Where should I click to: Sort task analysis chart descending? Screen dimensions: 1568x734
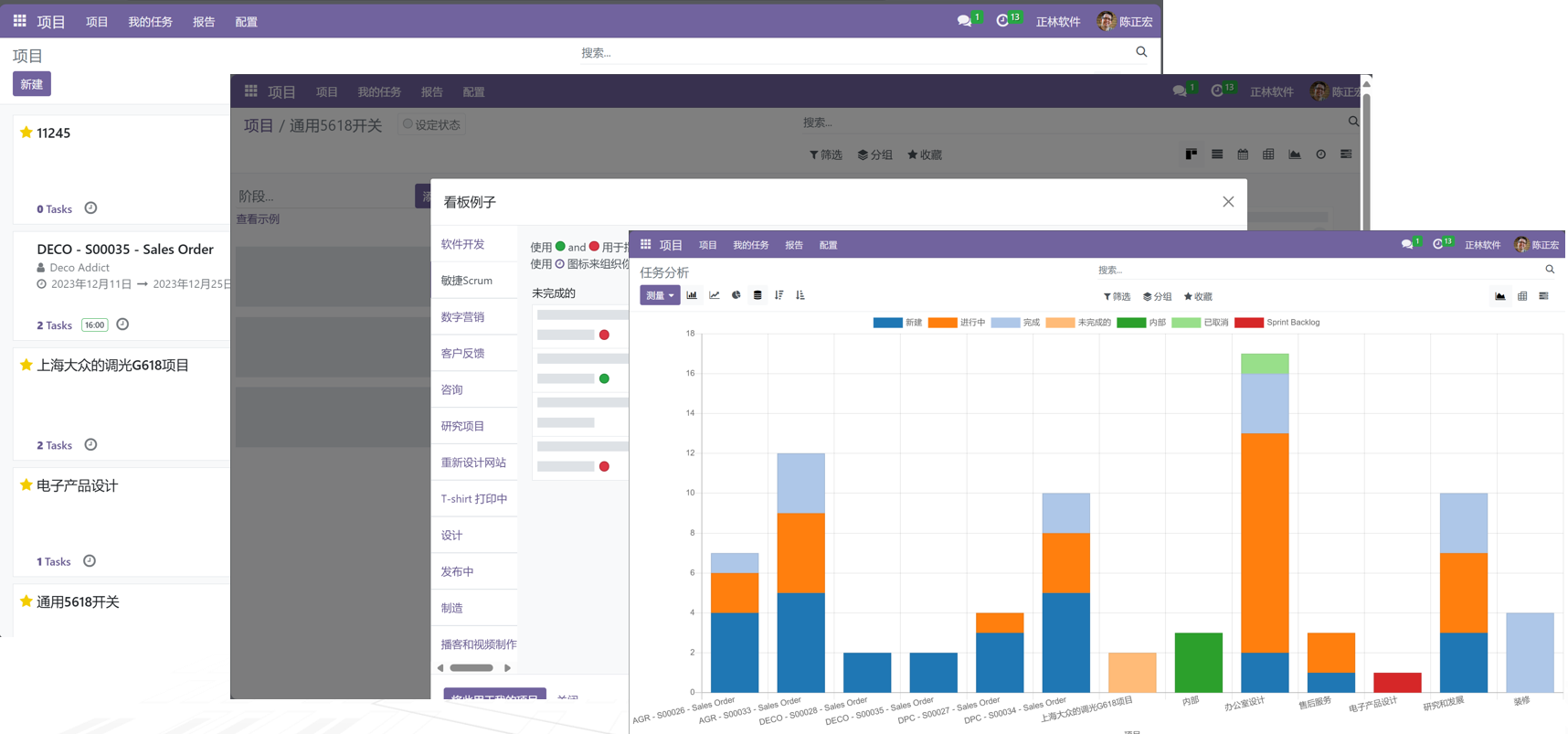click(x=779, y=295)
